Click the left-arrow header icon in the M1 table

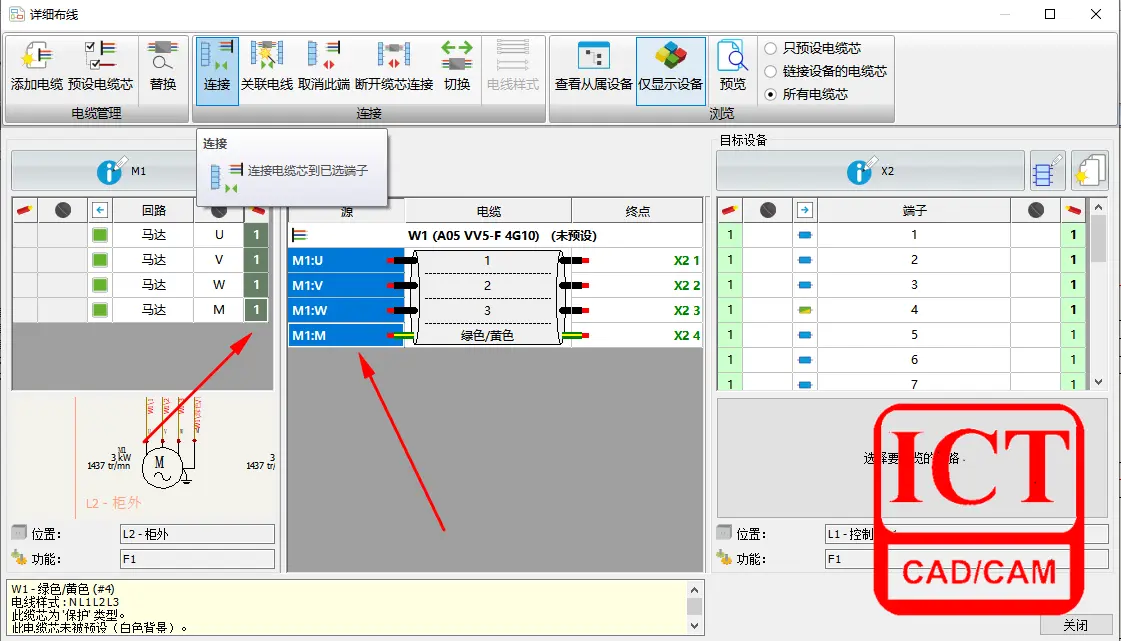tap(100, 210)
